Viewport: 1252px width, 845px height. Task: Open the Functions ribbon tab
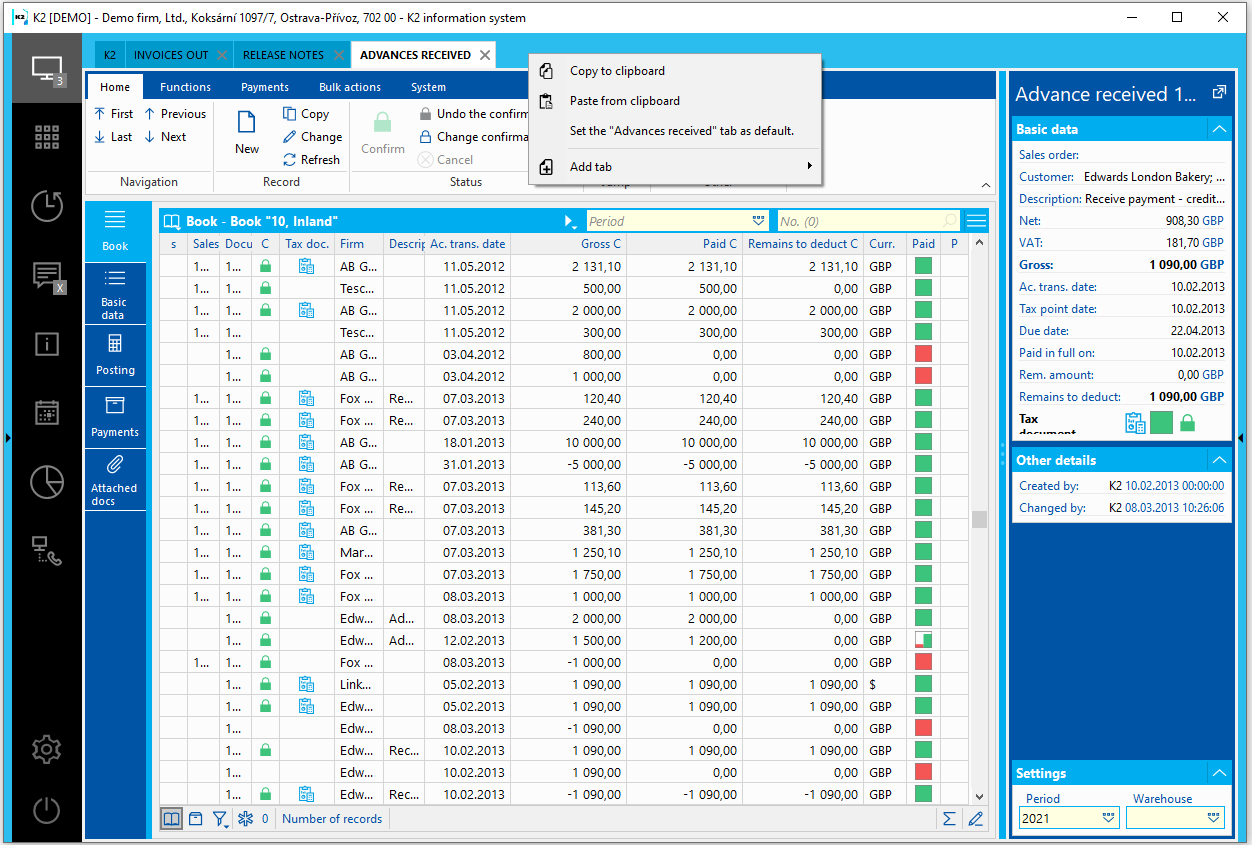pos(185,87)
